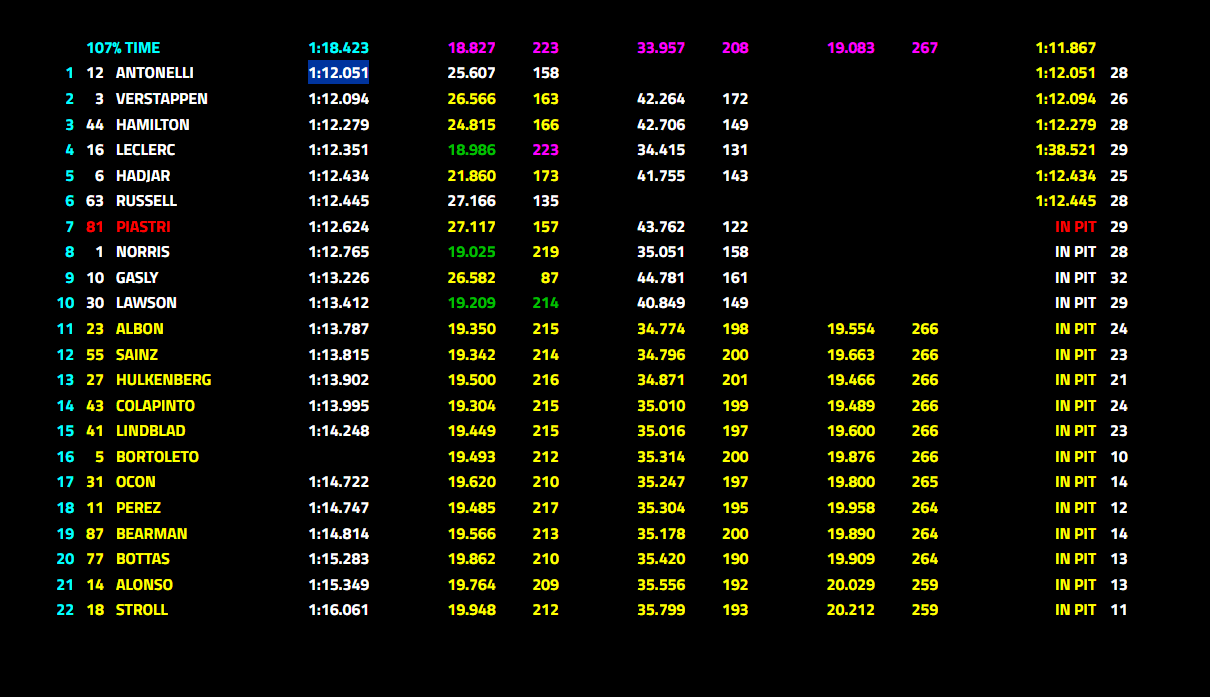
Task: Click Gasly's lap count 32
Action: click(x=1119, y=278)
